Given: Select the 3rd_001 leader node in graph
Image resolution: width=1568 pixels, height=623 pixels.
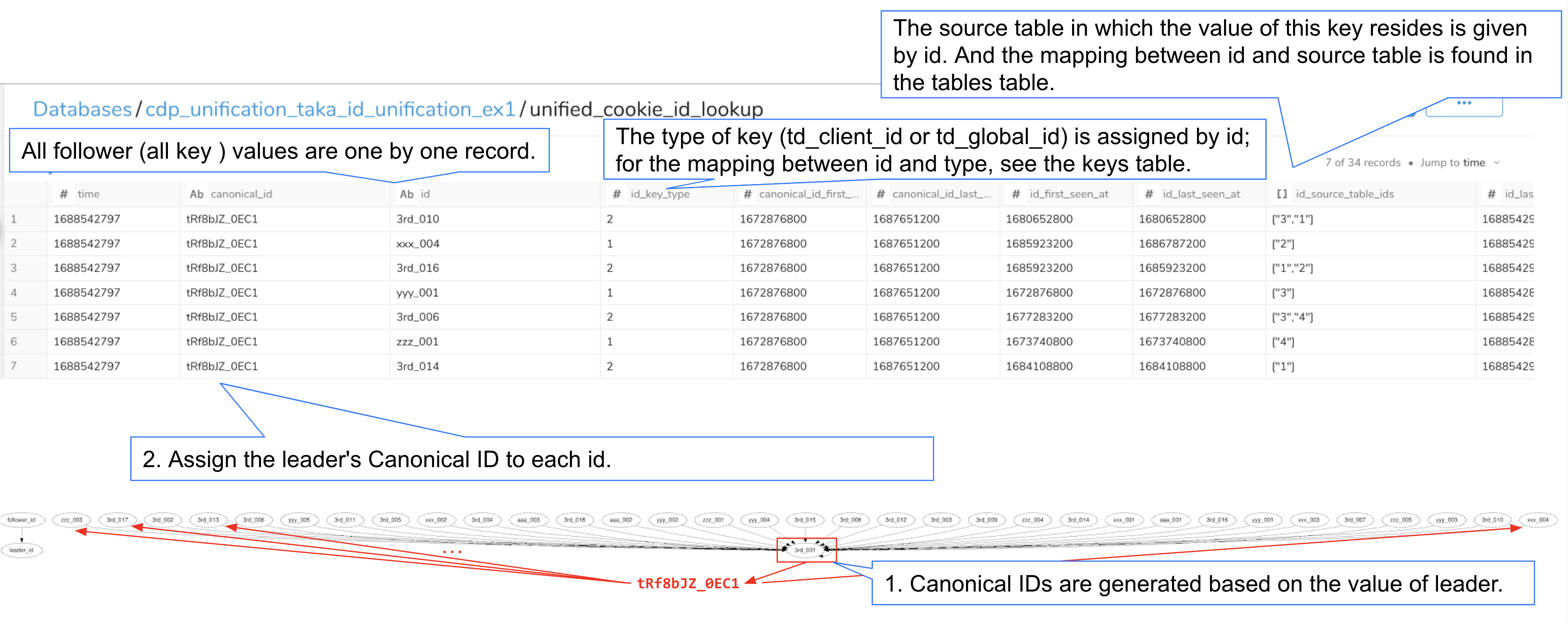Looking at the screenshot, I should (x=805, y=550).
